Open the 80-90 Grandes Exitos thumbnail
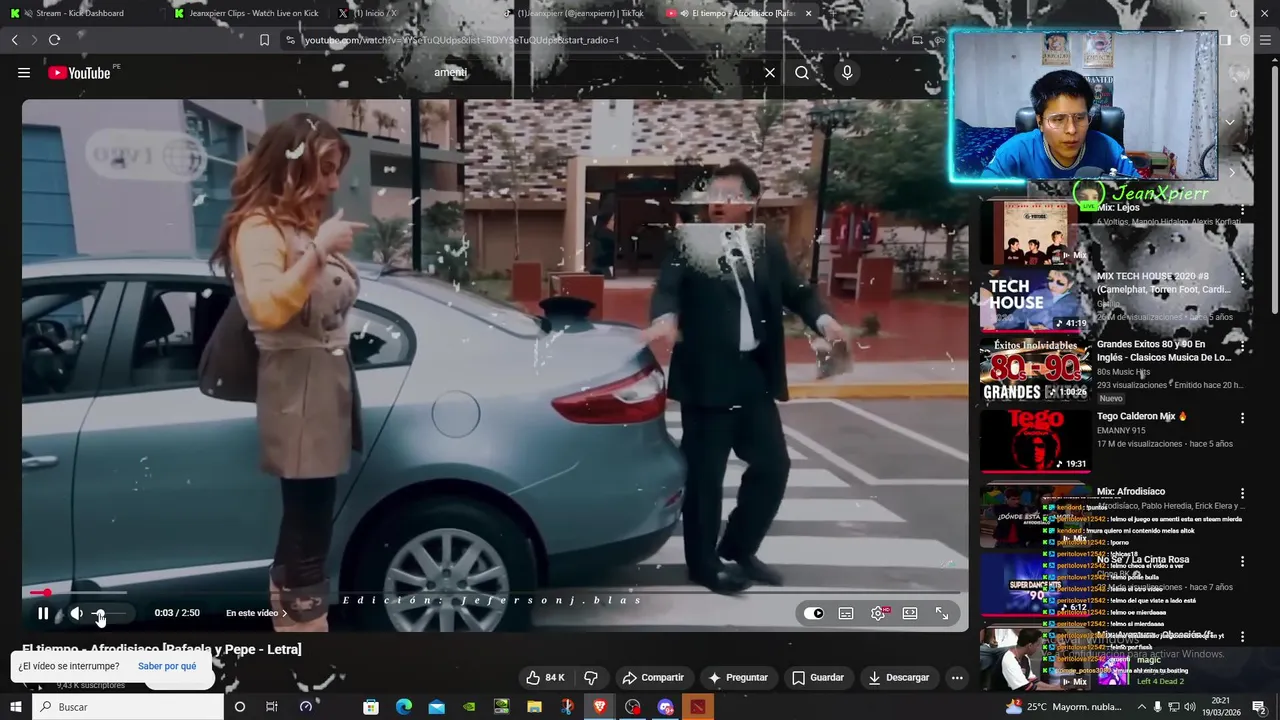The width and height of the screenshot is (1280, 720). click(x=1035, y=370)
